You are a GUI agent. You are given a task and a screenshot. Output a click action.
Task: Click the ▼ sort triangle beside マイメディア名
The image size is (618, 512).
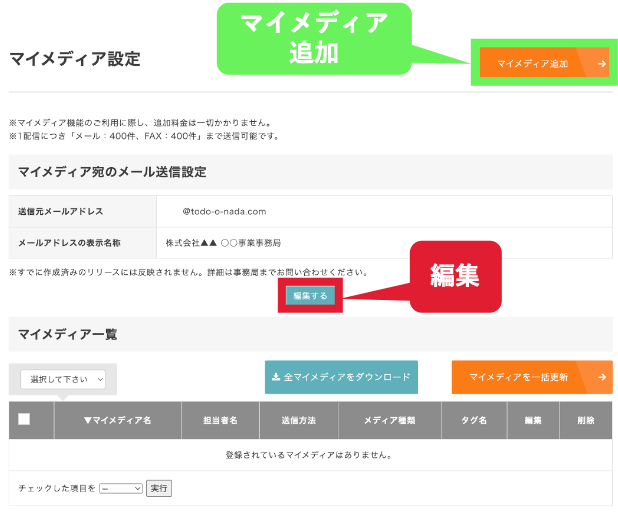point(87,421)
